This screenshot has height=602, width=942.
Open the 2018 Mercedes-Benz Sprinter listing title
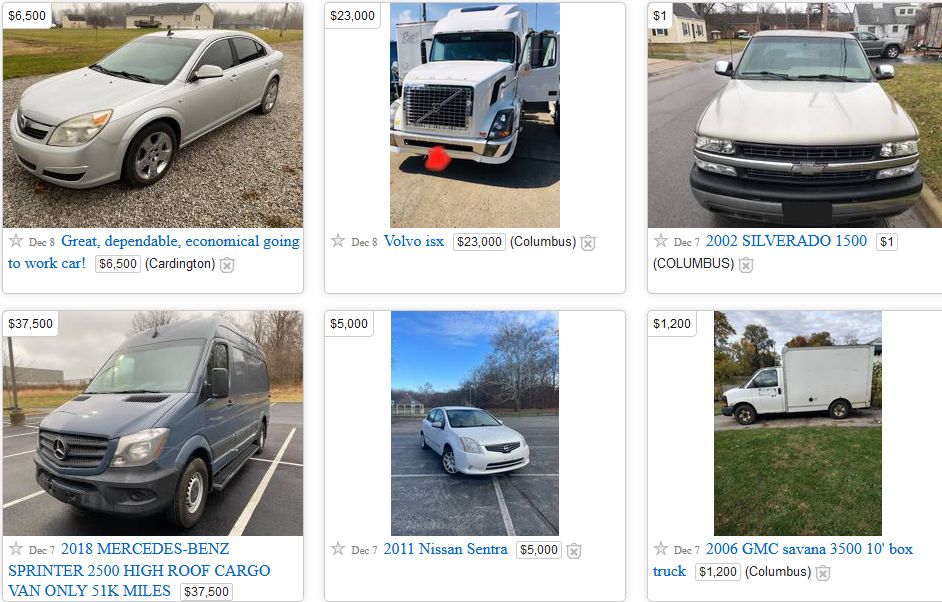click(x=139, y=570)
